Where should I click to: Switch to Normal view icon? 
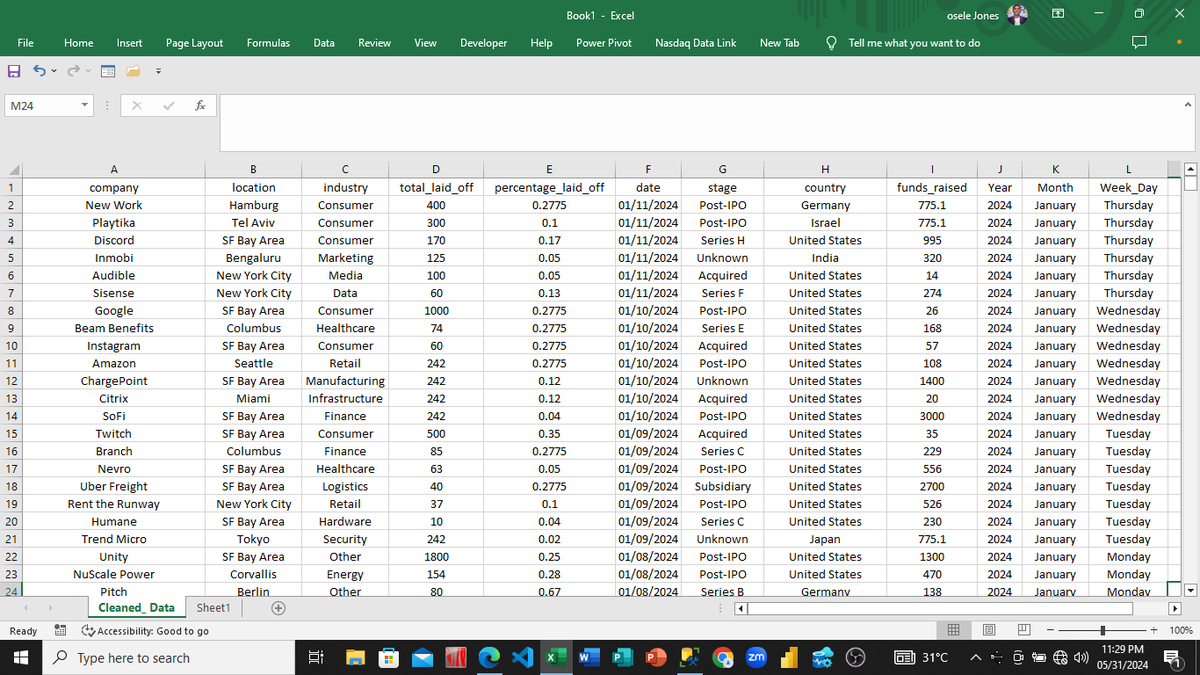tap(952, 630)
